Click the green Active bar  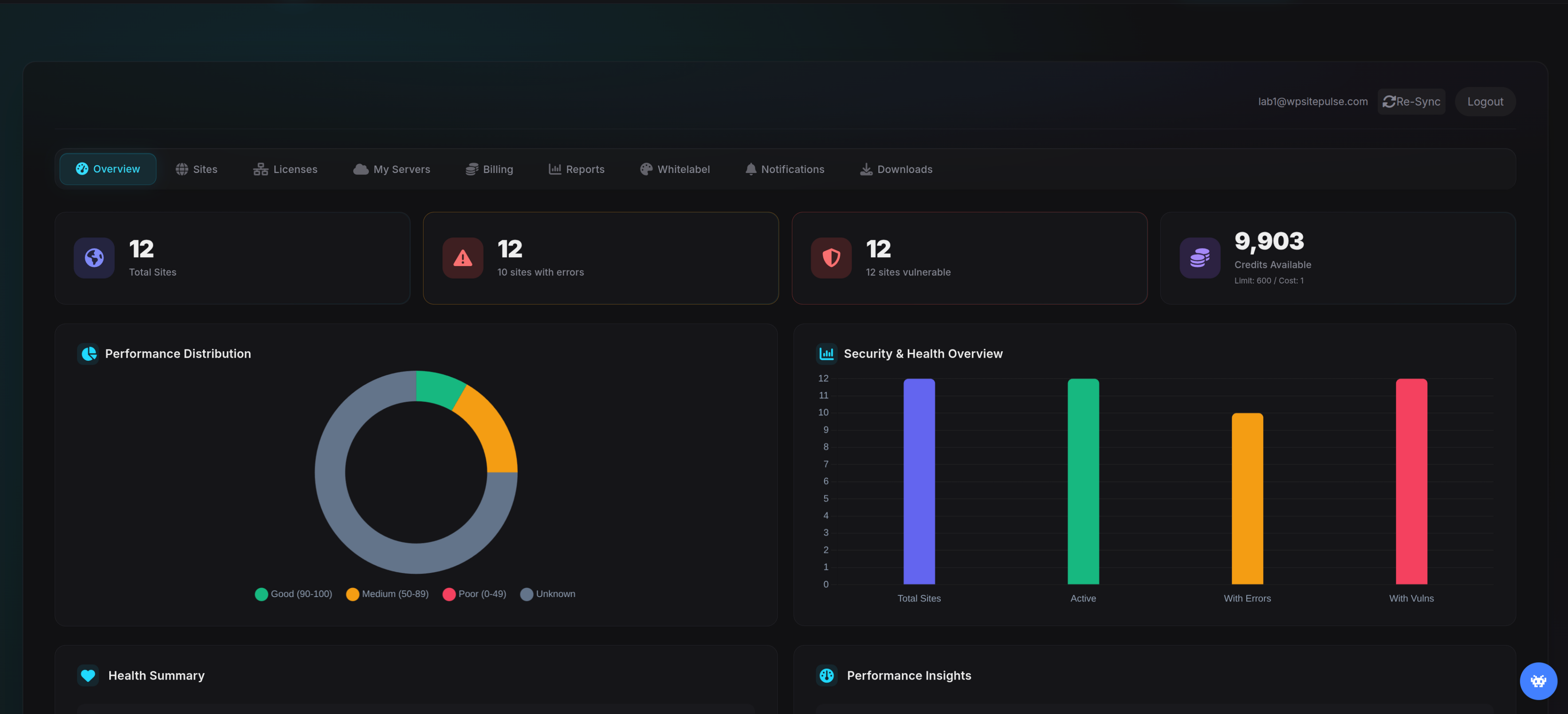click(x=1083, y=481)
